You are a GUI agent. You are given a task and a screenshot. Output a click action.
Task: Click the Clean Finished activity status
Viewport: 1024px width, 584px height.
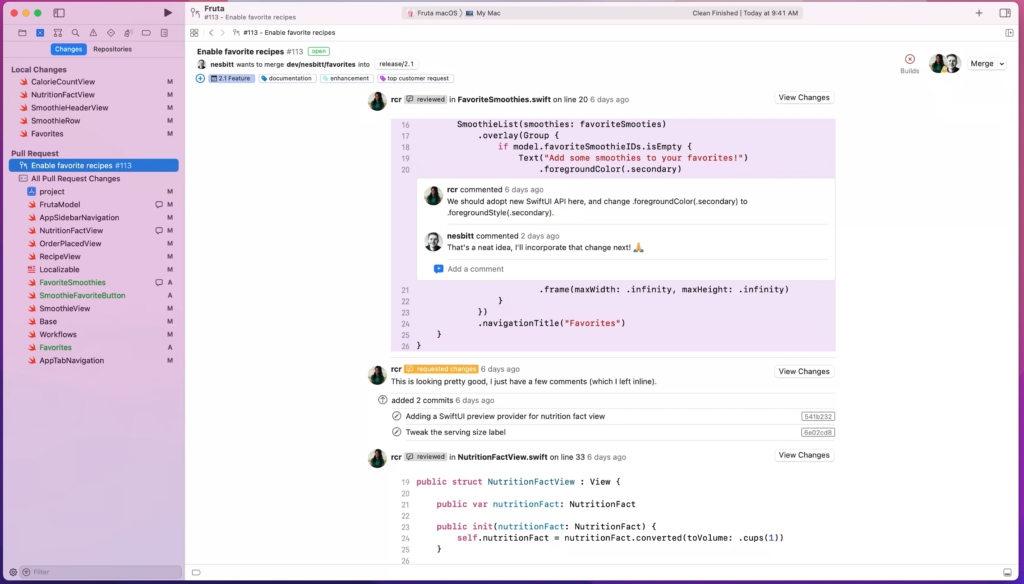tap(744, 13)
